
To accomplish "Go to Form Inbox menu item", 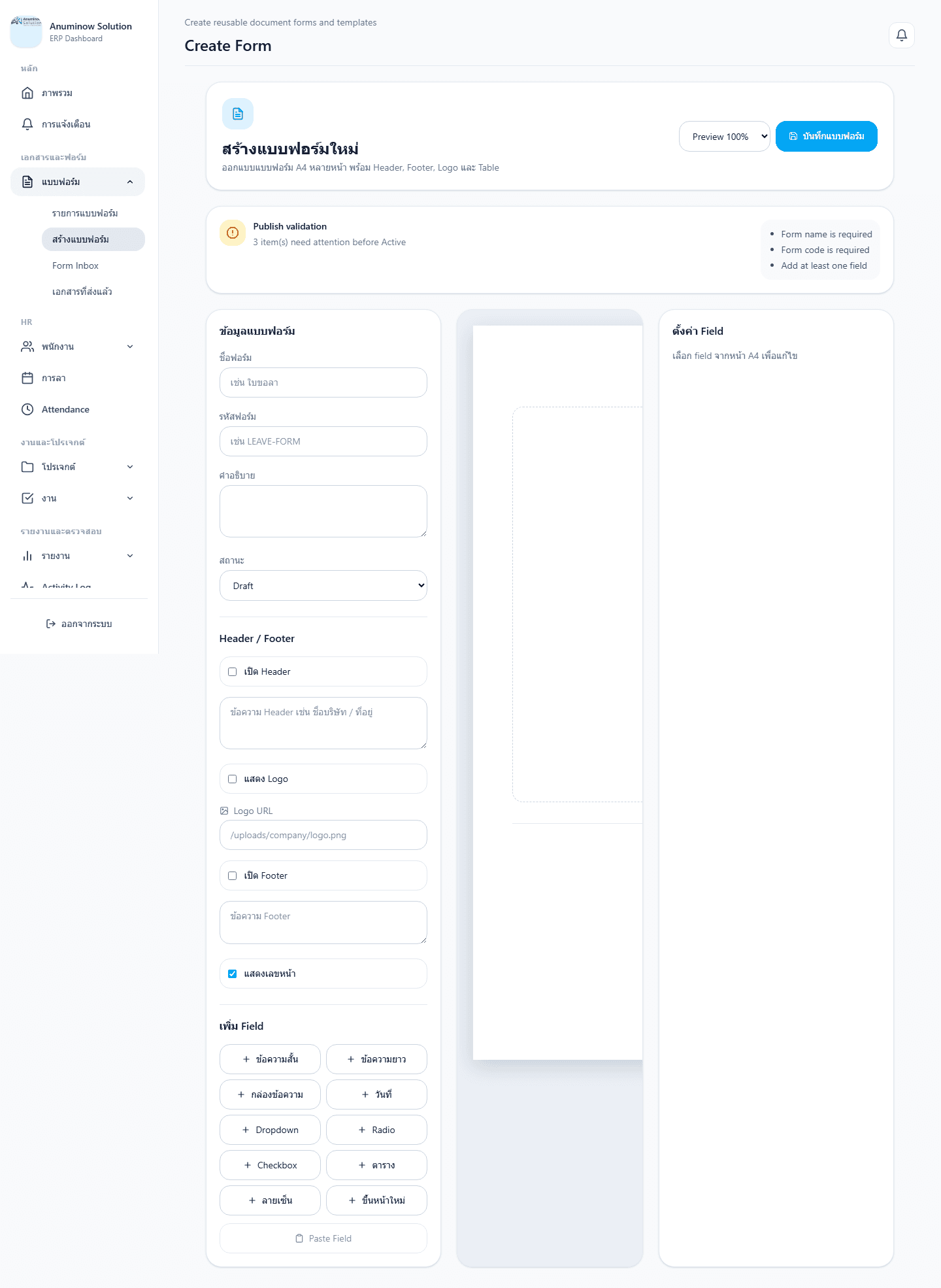I will coord(93,265).
